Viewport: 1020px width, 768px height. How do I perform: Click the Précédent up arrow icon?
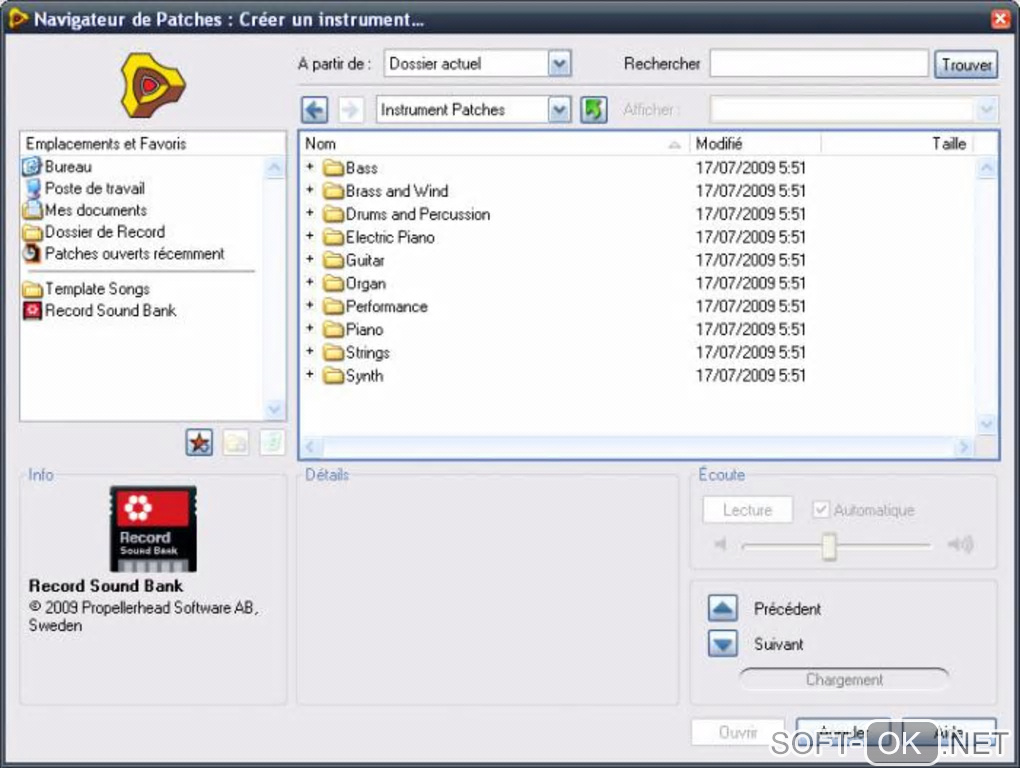[x=723, y=609]
